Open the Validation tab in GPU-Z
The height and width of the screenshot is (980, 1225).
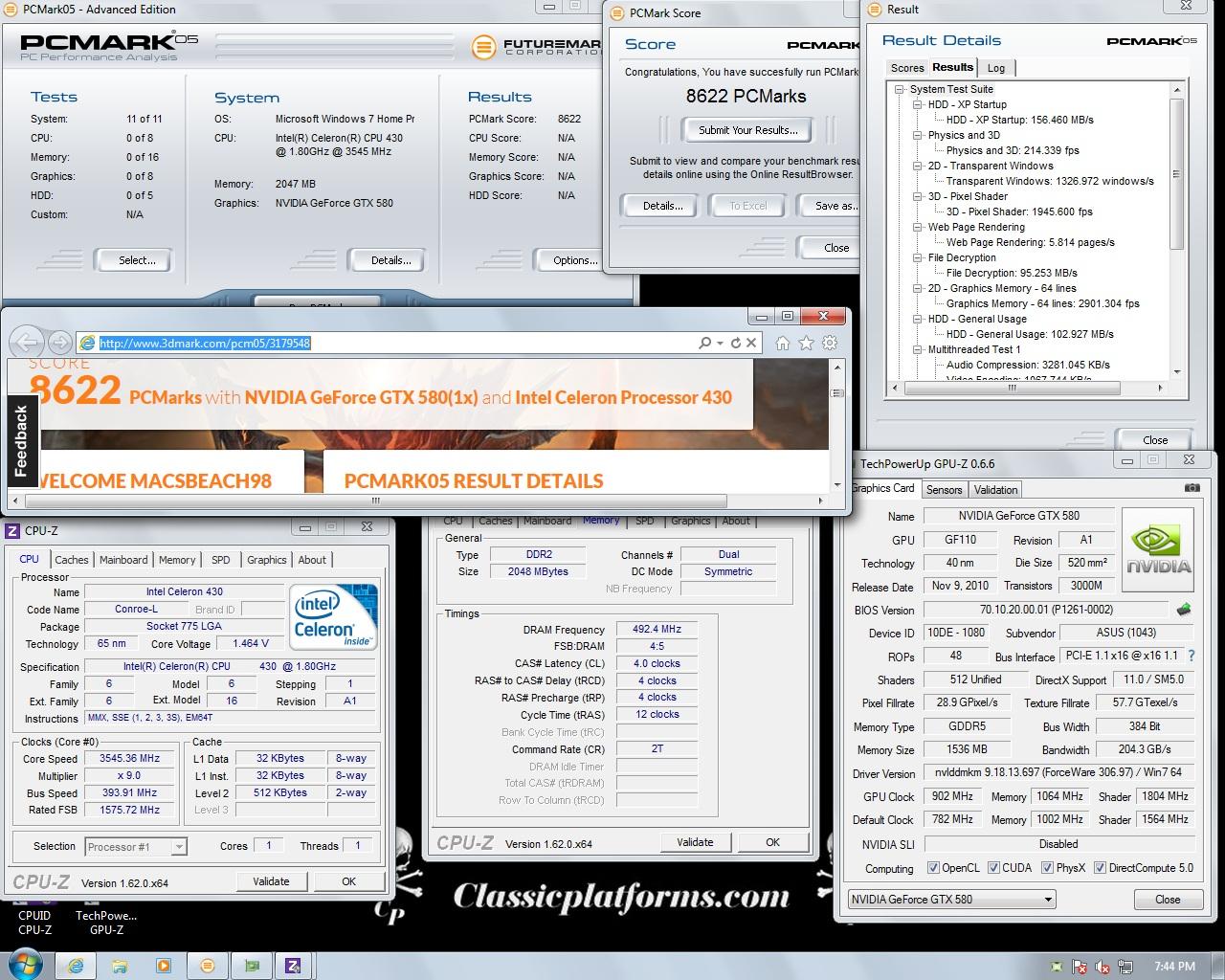995,489
